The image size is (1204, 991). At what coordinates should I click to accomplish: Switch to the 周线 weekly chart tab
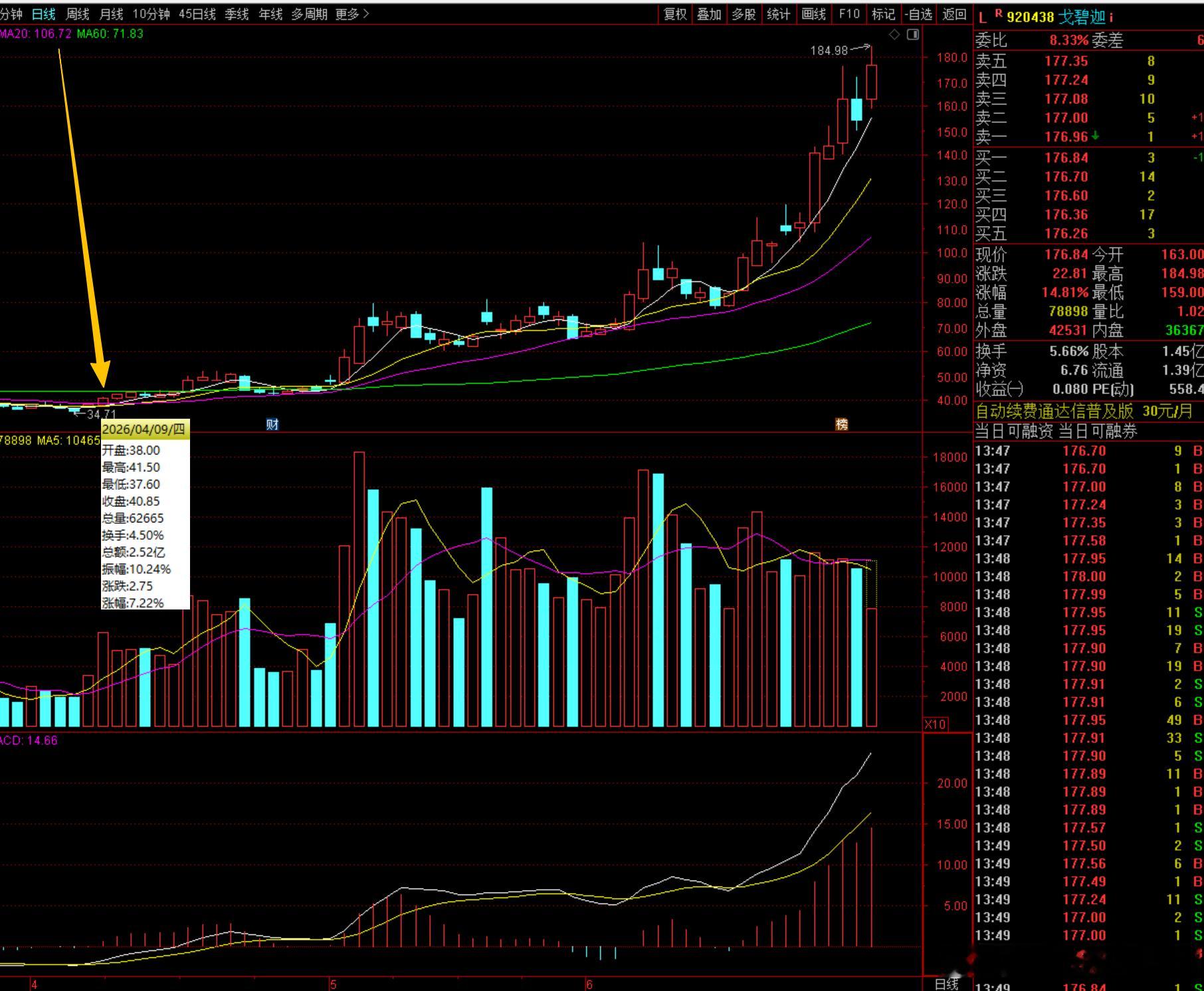77,14
